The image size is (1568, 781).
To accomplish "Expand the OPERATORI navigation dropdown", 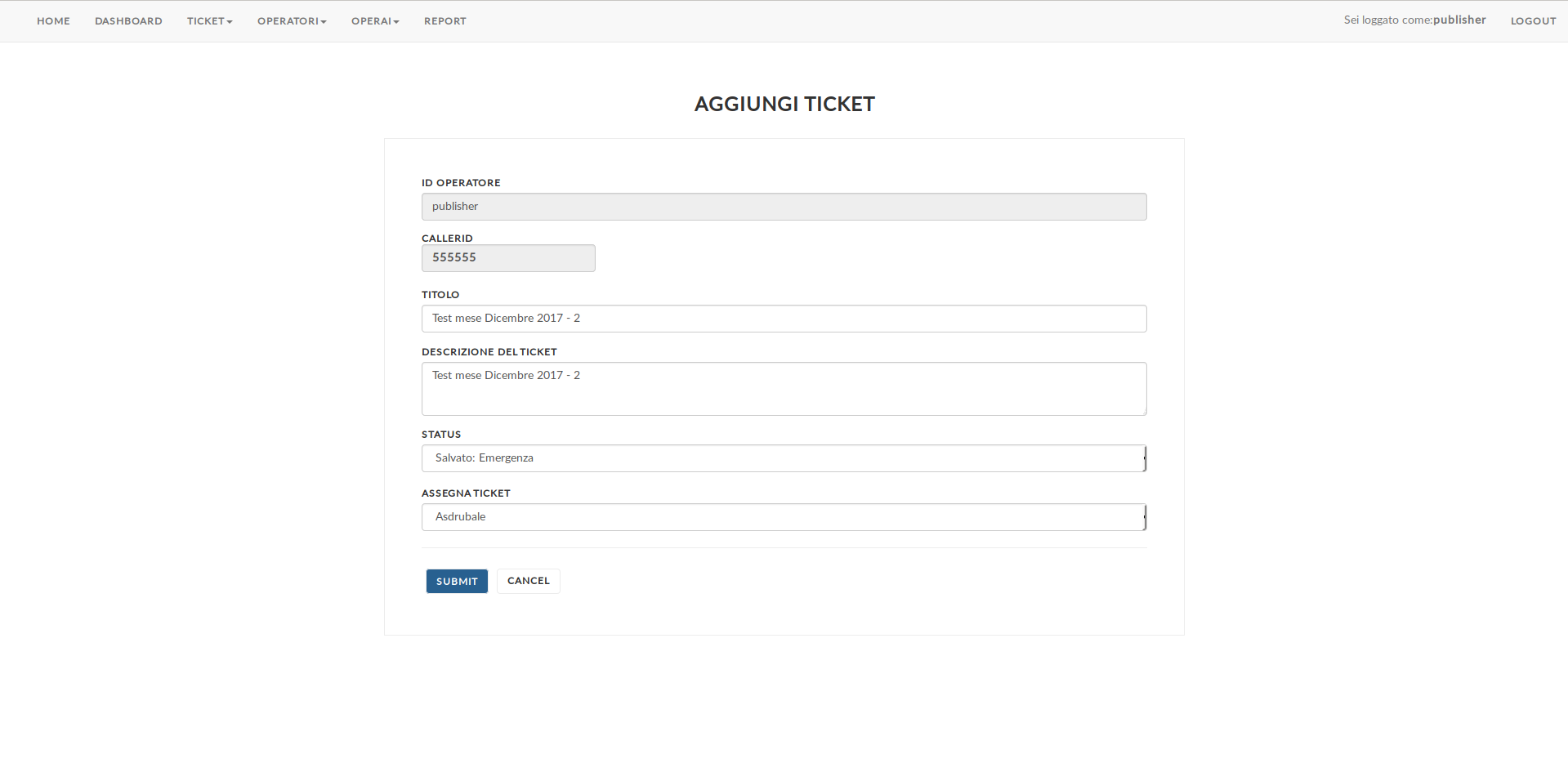I will click(292, 21).
